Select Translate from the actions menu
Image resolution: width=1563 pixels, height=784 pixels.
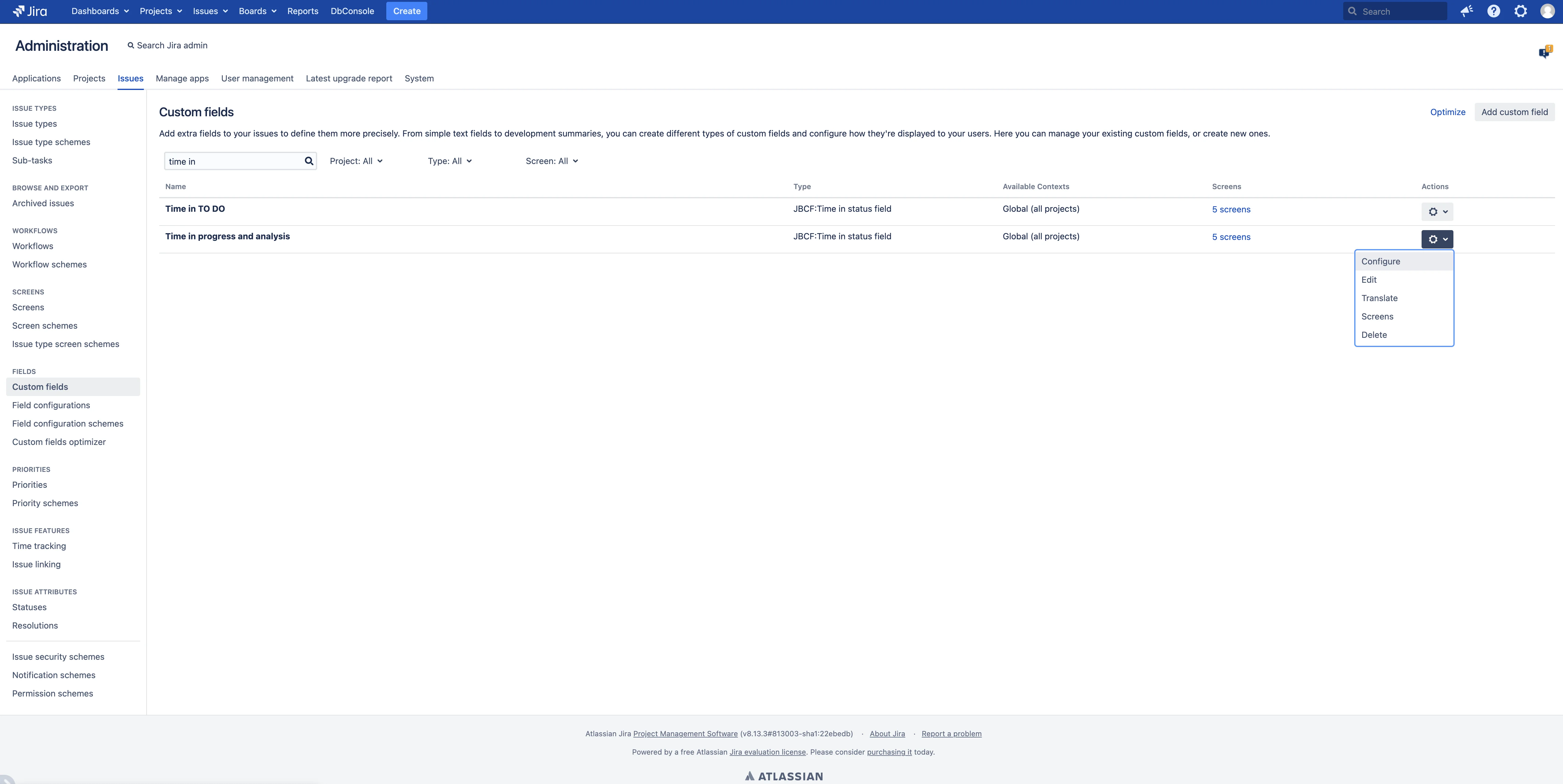pyautogui.click(x=1404, y=298)
